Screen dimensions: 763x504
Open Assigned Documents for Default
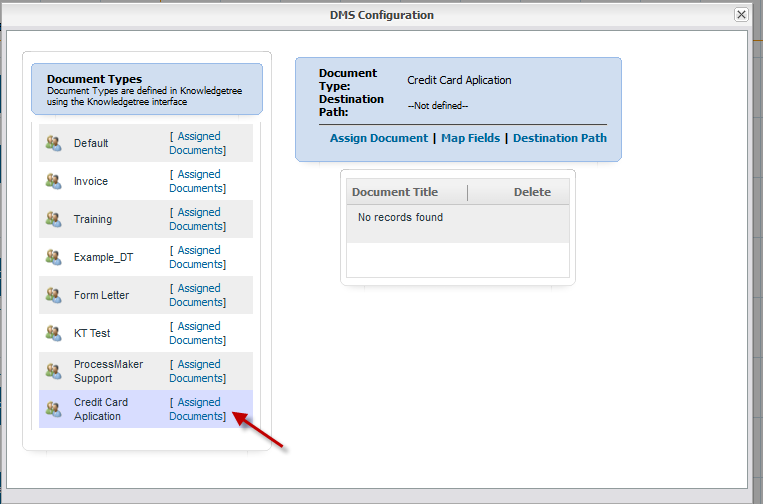click(198, 143)
